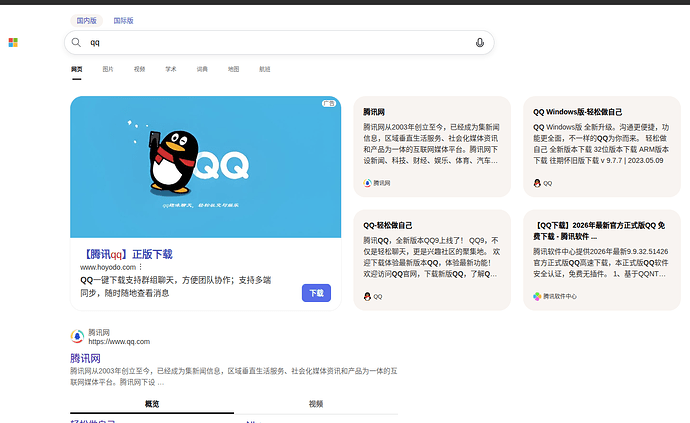Click the 腾讯网 result snippet below blue title
The height and width of the screenshot is (423, 690).
234,376
